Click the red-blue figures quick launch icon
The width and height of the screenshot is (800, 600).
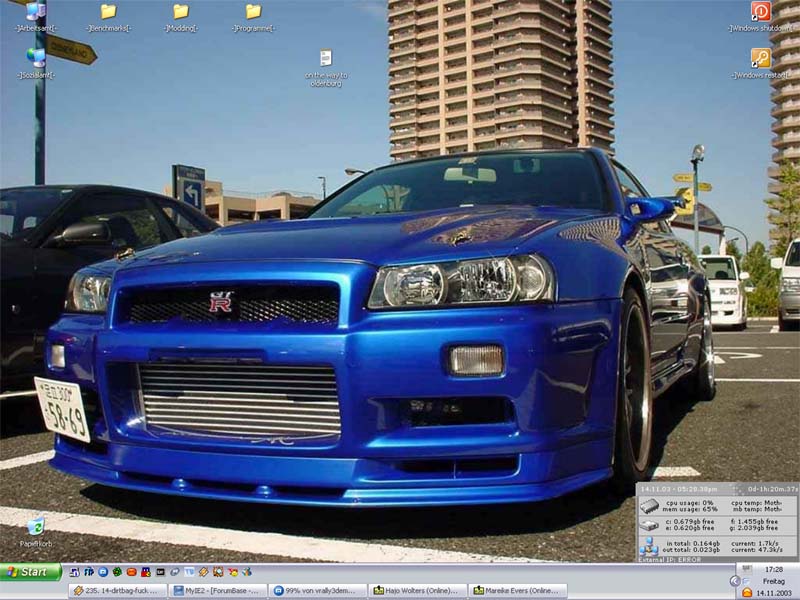point(146,572)
